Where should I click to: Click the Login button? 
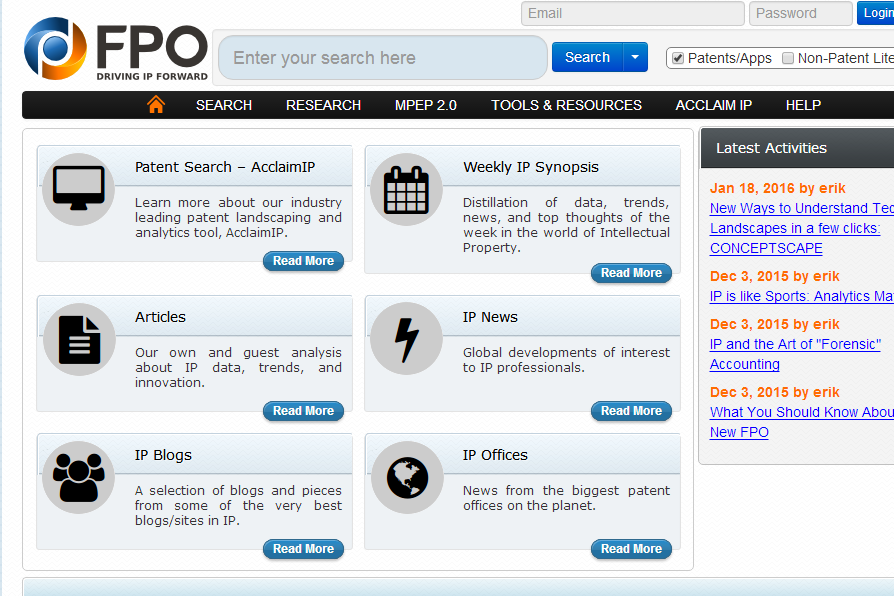[x=876, y=13]
